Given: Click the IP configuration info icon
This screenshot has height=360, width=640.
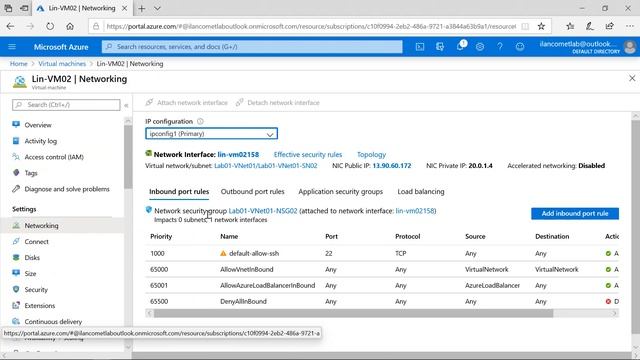Looking at the screenshot, I should click(x=200, y=121).
